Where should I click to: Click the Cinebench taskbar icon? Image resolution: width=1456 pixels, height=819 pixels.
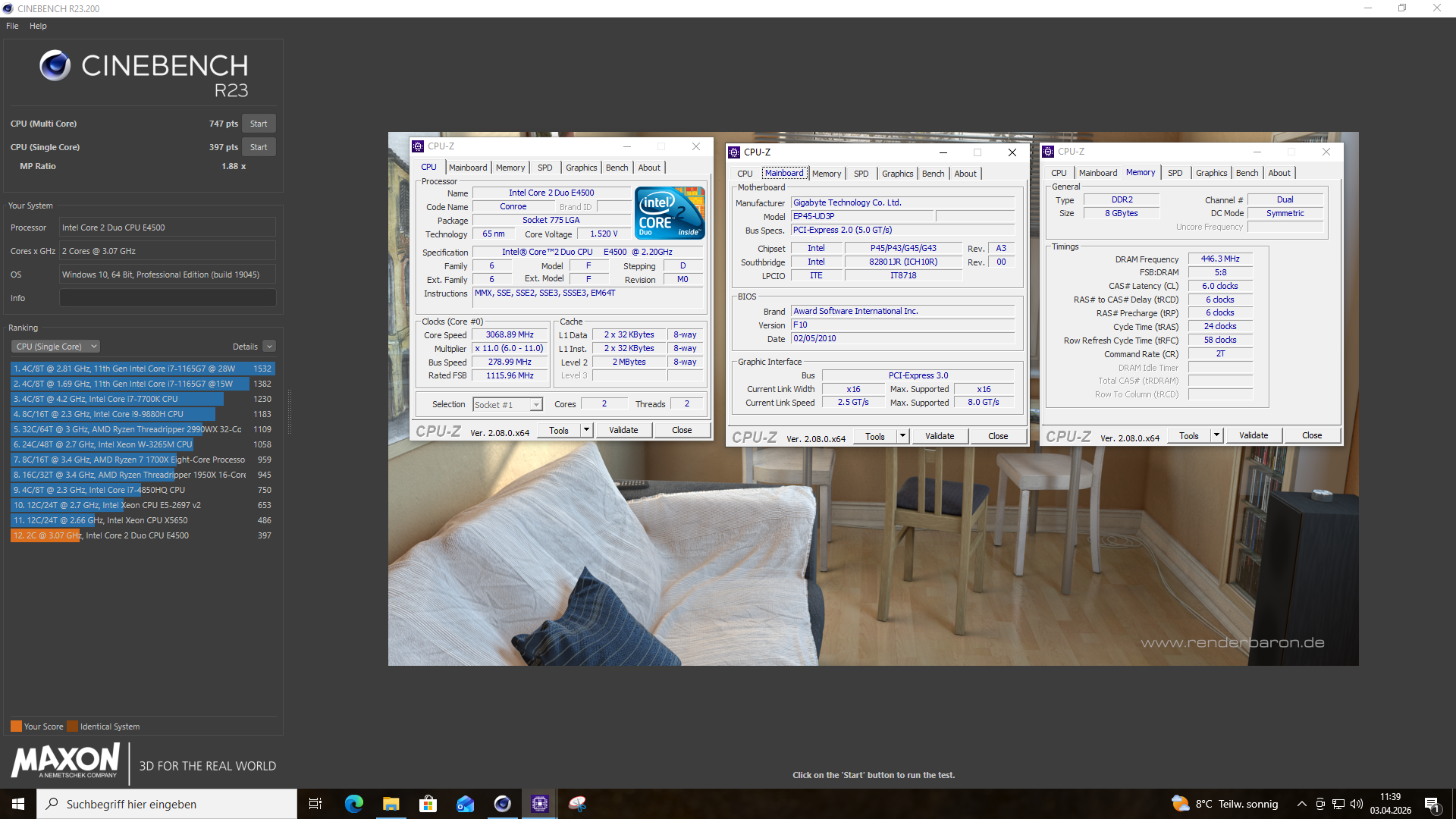502,804
